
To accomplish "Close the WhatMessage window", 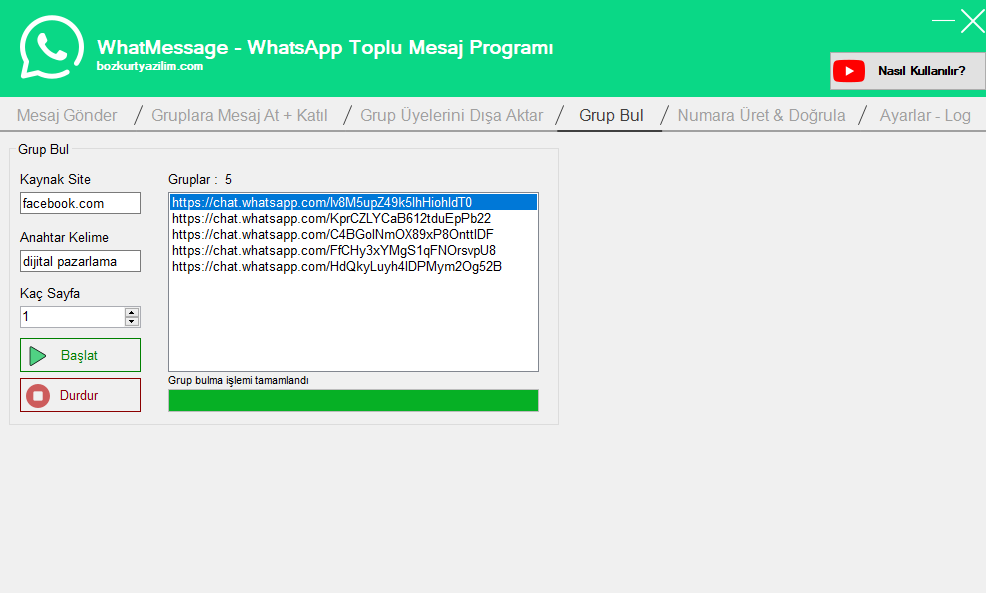I will [x=972, y=21].
